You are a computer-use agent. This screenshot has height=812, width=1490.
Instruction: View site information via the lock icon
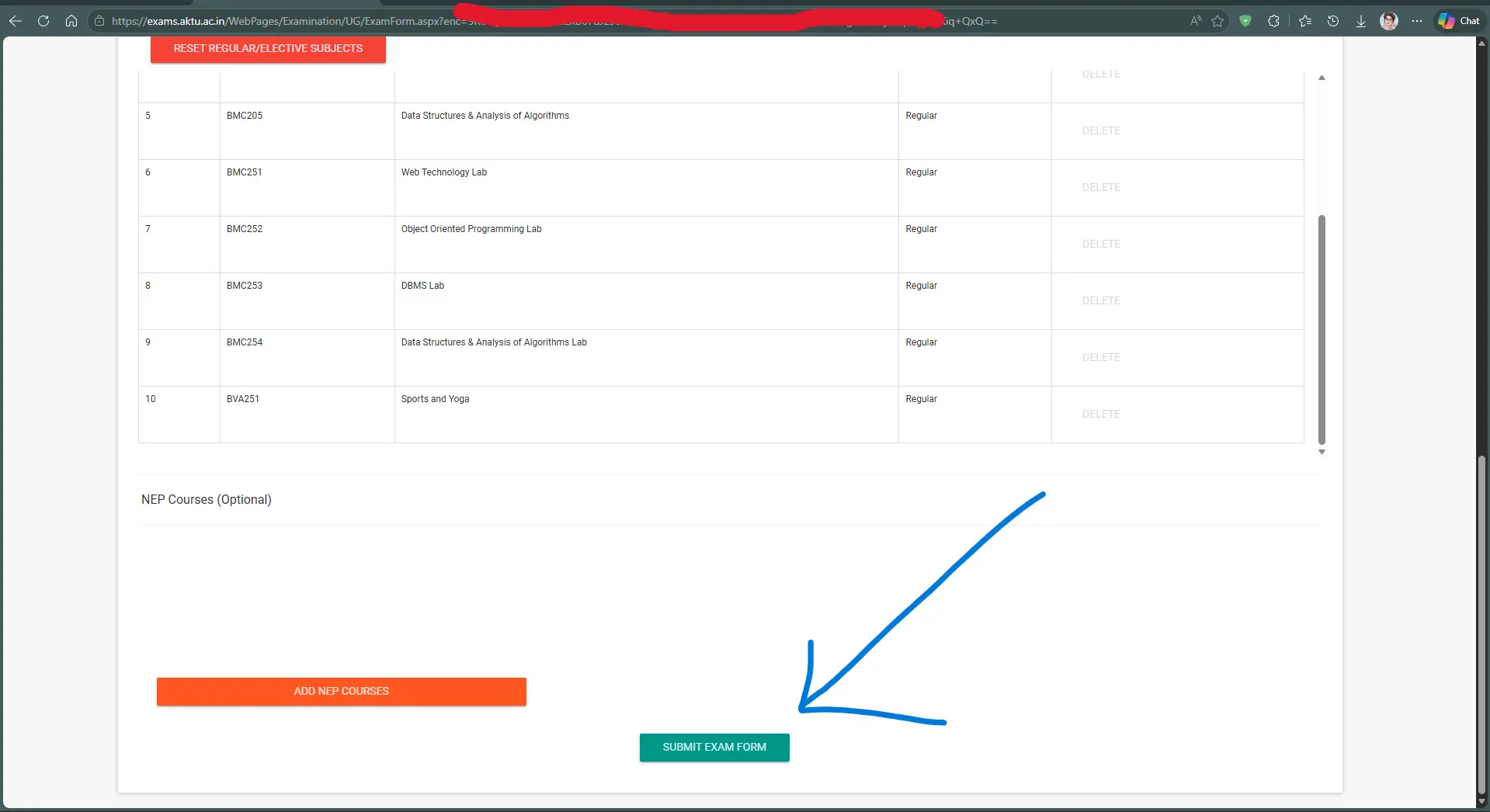[x=99, y=21]
